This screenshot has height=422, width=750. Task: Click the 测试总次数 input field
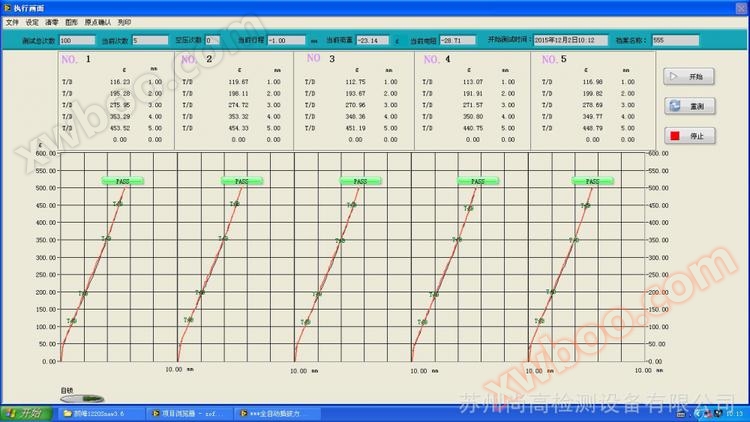(x=77, y=40)
